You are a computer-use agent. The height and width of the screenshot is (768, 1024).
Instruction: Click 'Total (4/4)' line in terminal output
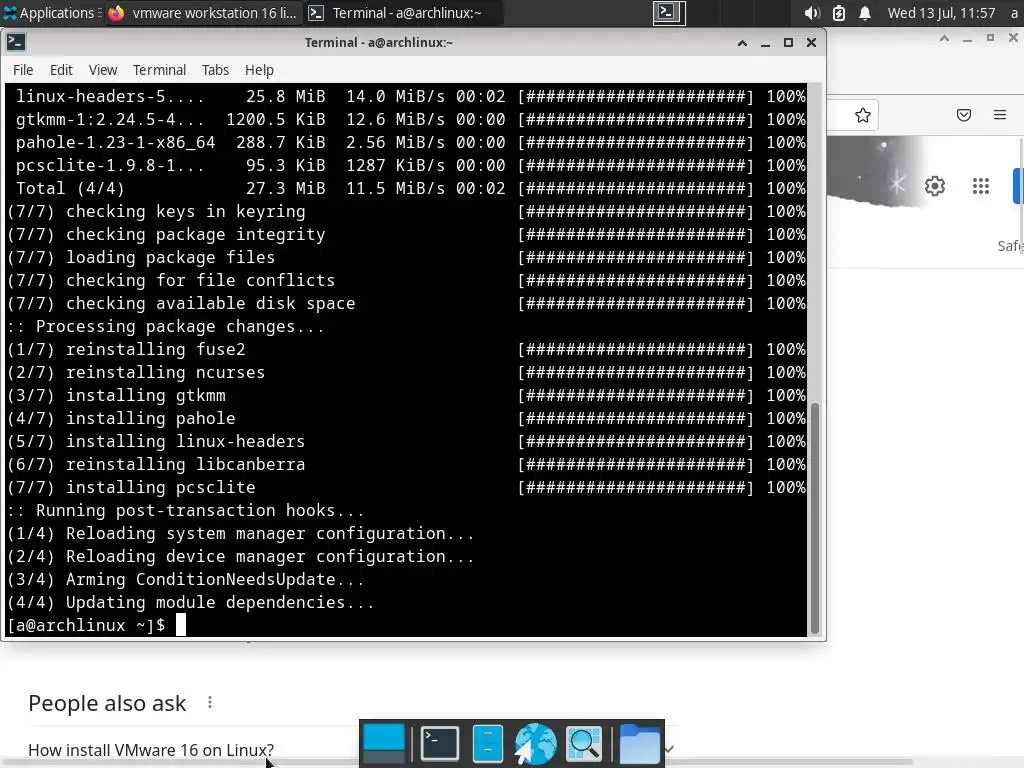click(x=411, y=189)
